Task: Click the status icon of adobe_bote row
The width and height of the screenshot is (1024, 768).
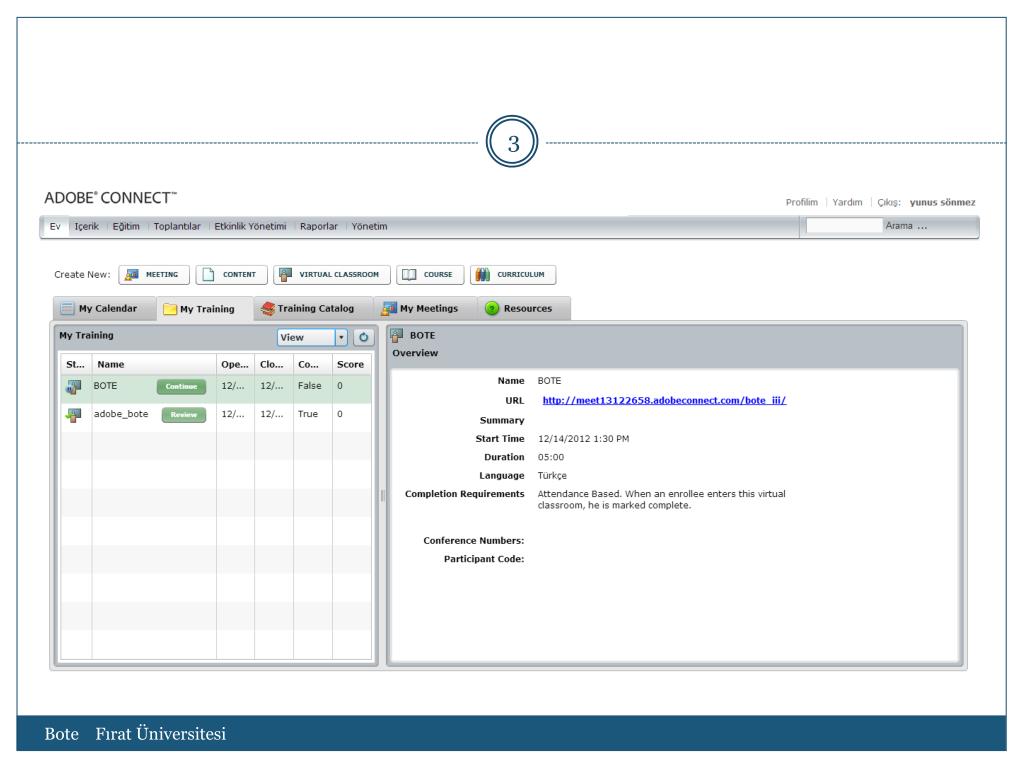Action: click(x=73, y=415)
